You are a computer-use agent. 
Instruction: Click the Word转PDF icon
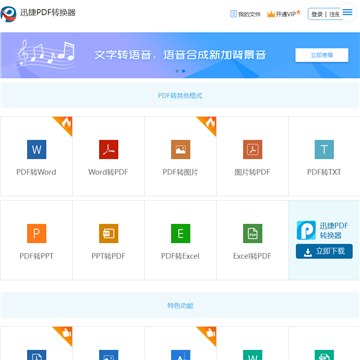coord(109,149)
